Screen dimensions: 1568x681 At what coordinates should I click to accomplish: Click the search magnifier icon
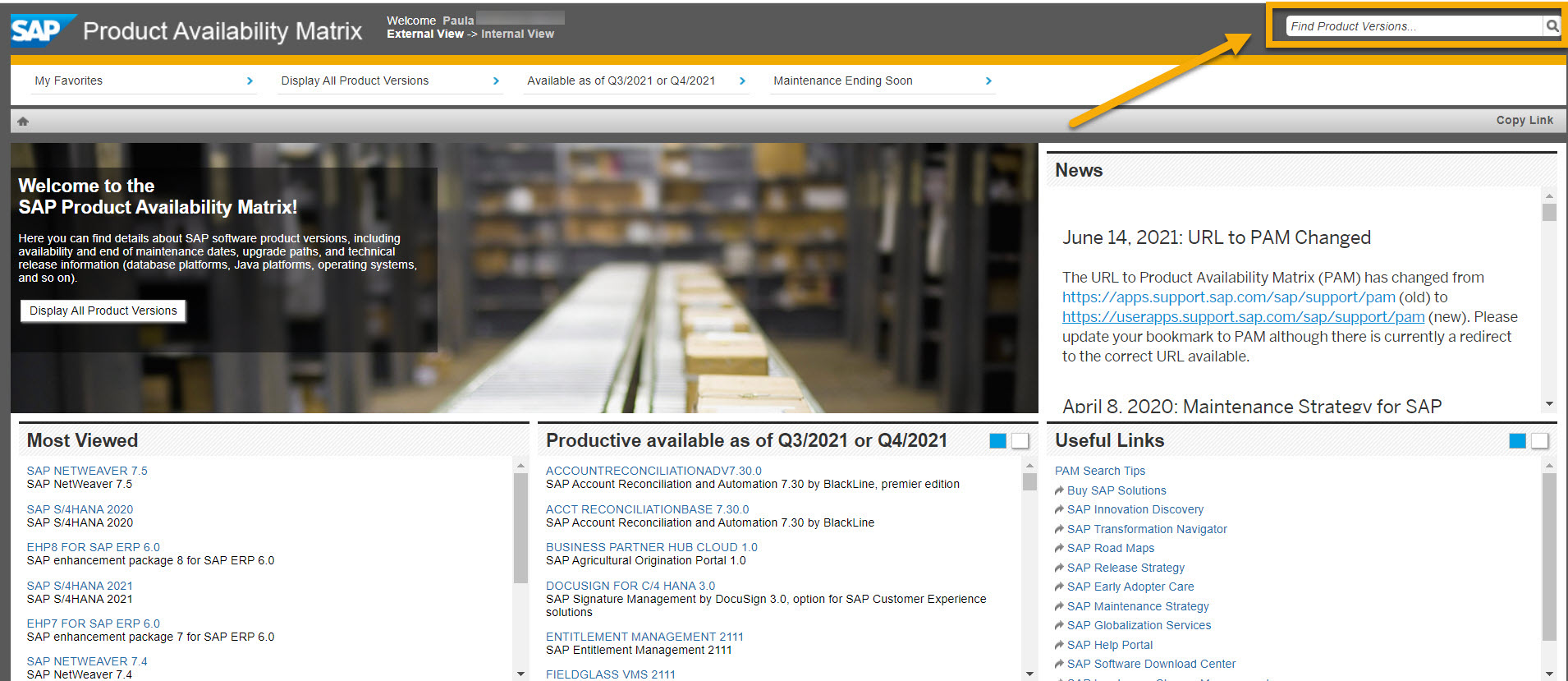pyautogui.click(x=1552, y=26)
